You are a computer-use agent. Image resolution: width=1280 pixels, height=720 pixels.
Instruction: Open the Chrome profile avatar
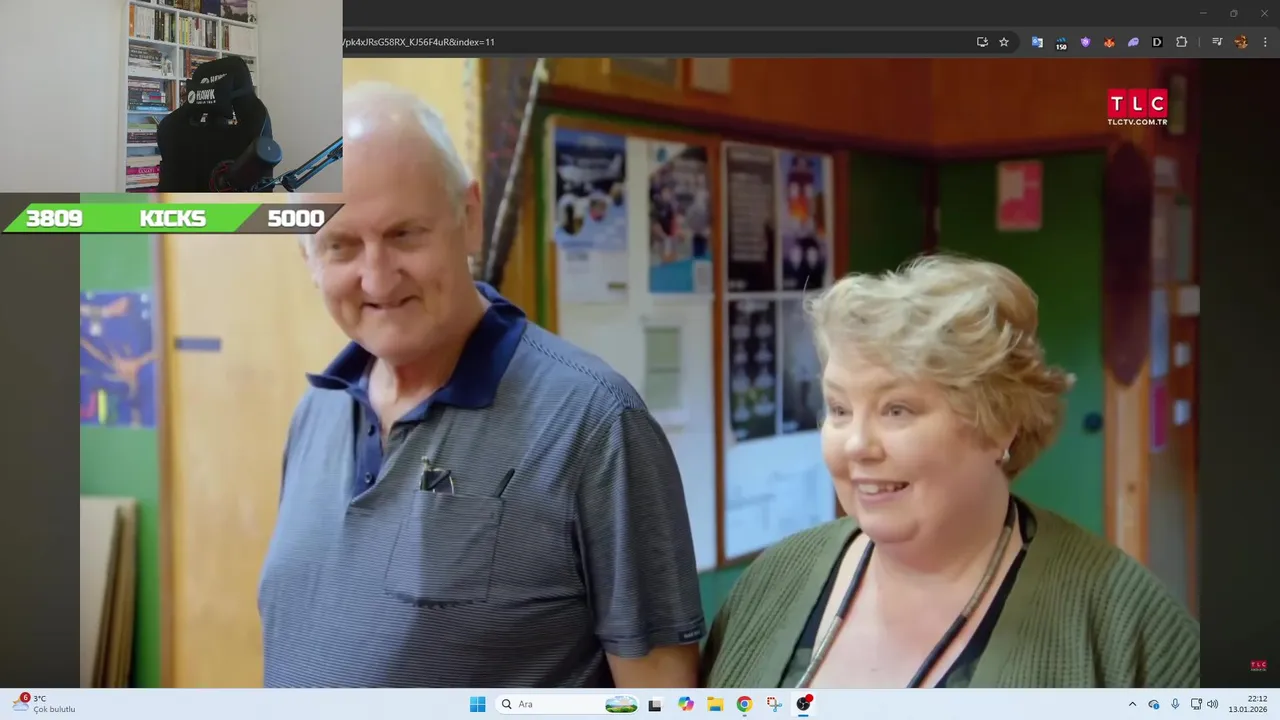pyautogui.click(x=1241, y=42)
